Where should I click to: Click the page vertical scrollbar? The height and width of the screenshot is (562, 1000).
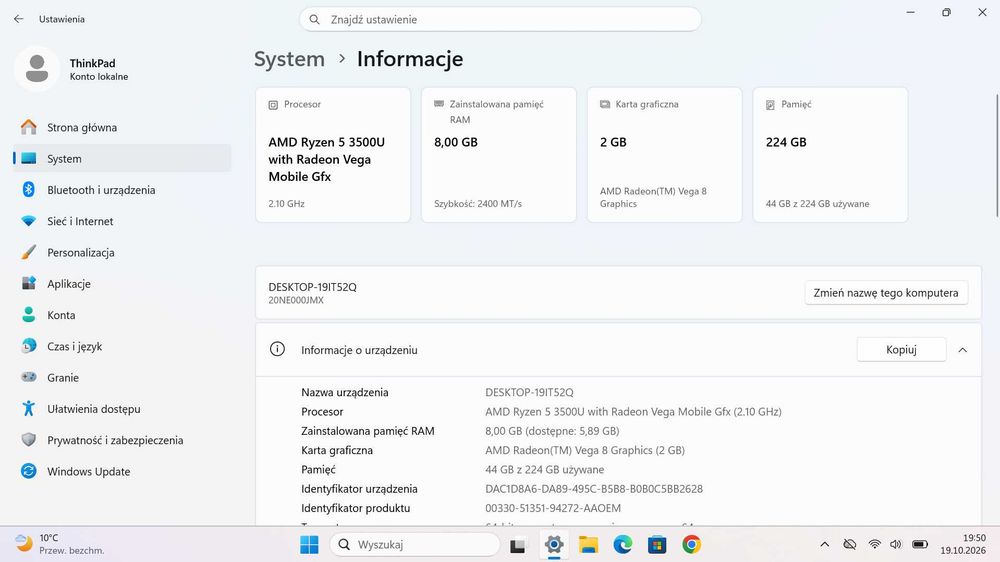pos(997,156)
